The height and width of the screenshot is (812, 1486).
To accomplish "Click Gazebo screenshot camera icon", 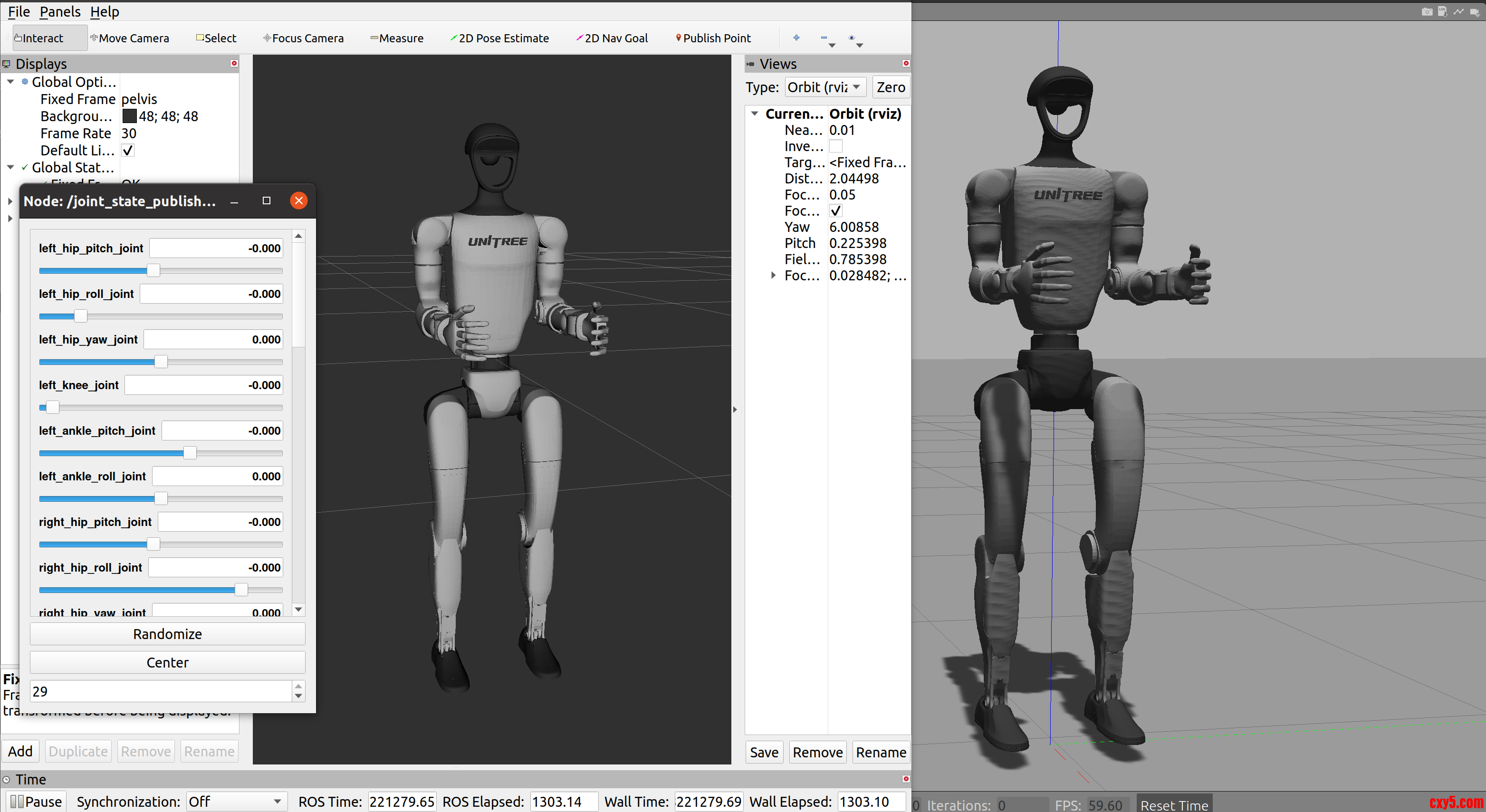I will pos(1427,11).
